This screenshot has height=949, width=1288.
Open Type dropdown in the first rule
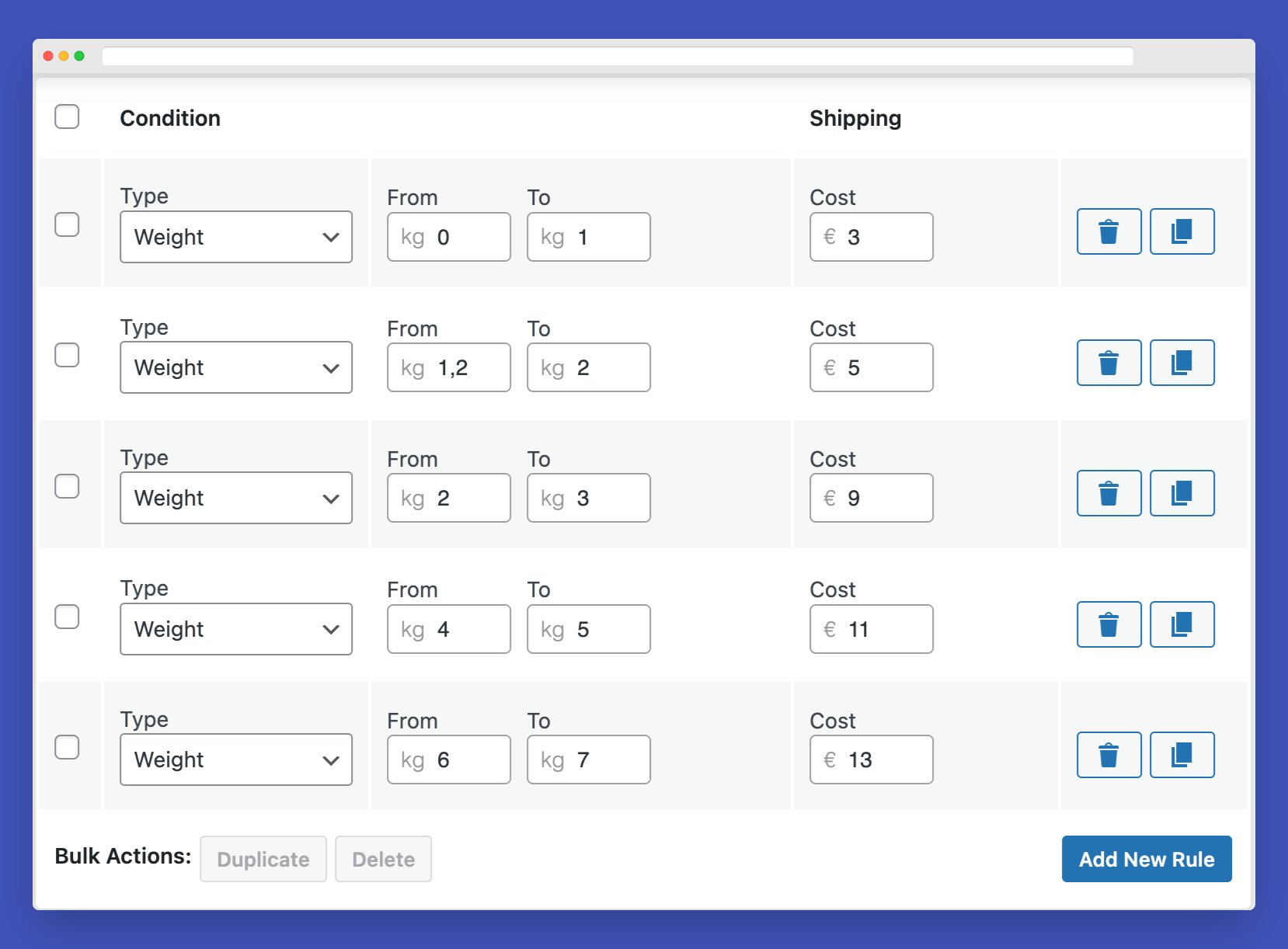235,237
